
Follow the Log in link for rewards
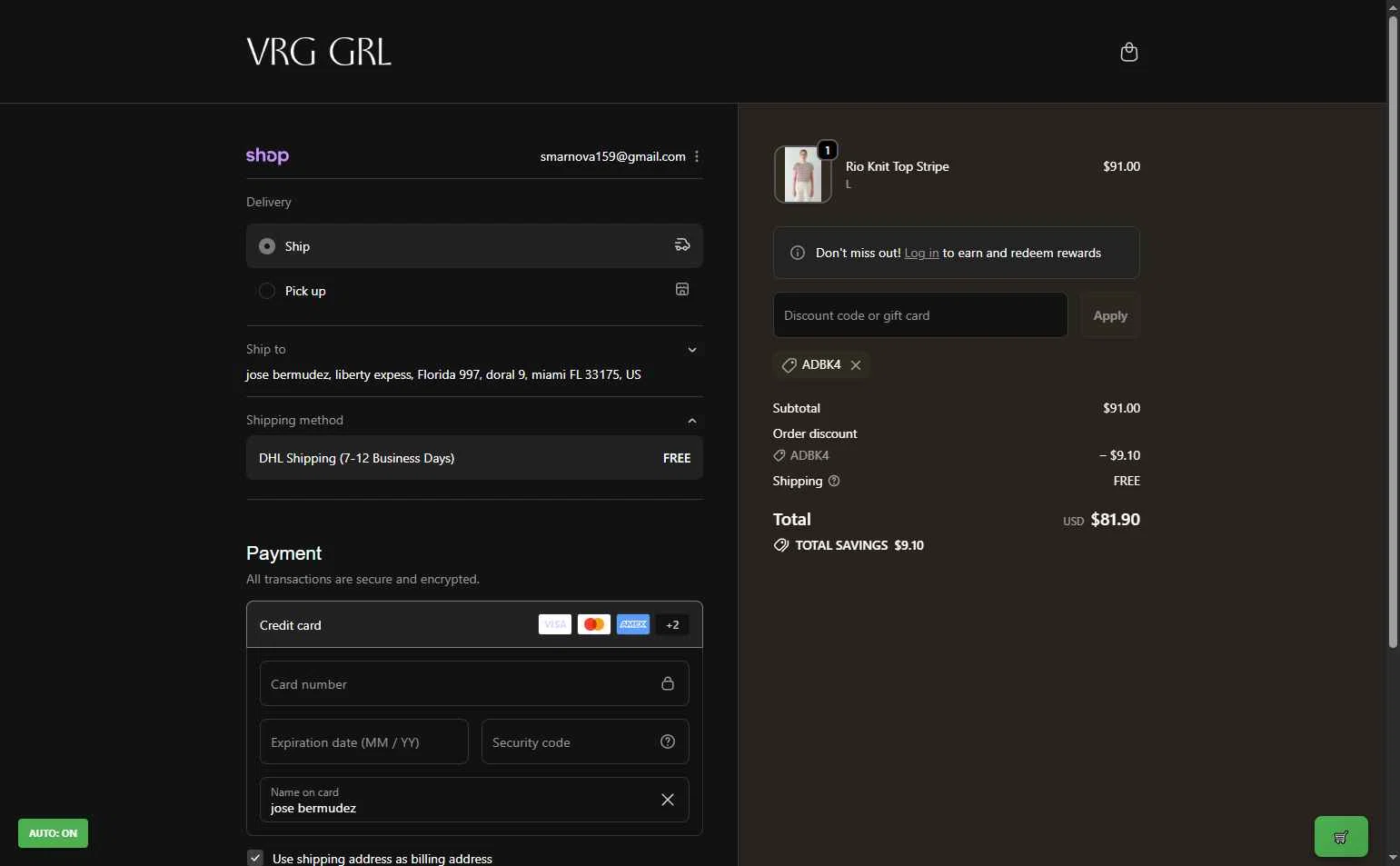(921, 253)
